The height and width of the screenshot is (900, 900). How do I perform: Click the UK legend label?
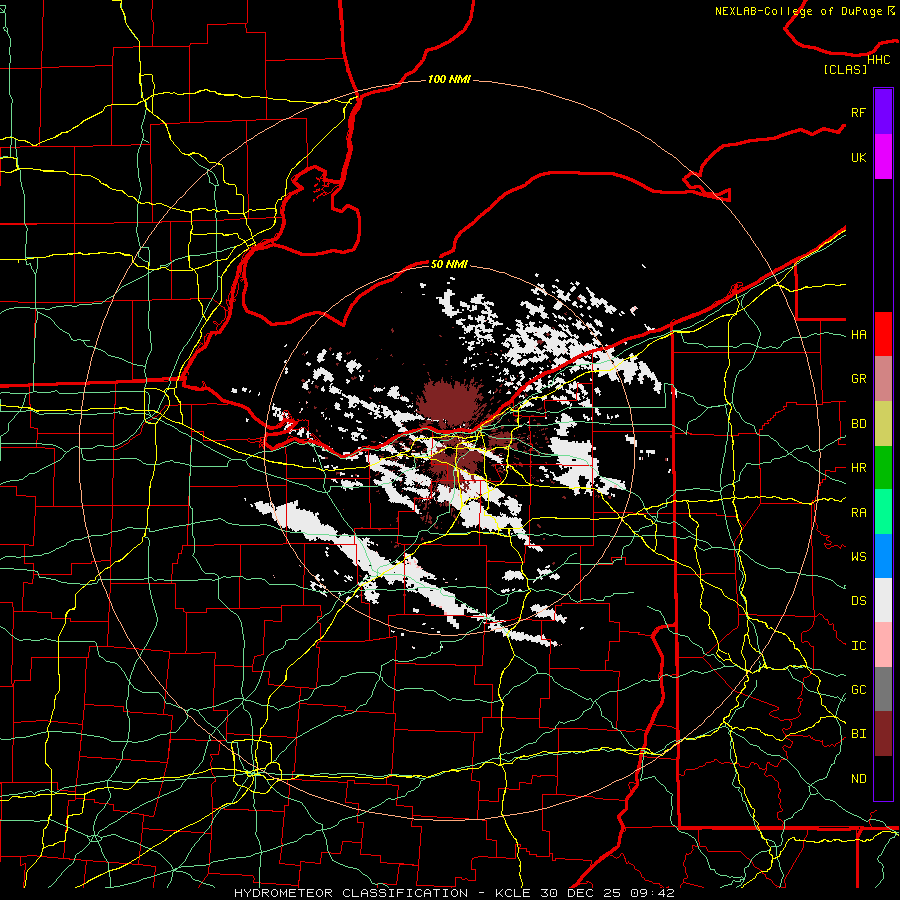tap(858, 157)
